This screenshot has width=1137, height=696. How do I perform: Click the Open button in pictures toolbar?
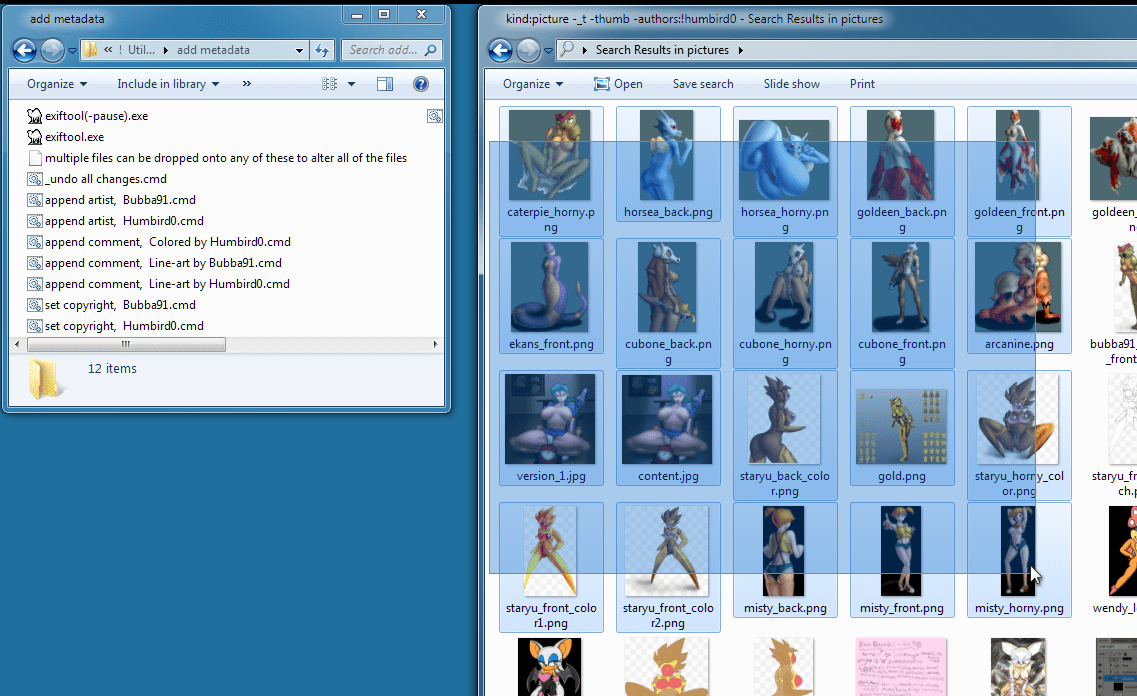click(x=618, y=84)
